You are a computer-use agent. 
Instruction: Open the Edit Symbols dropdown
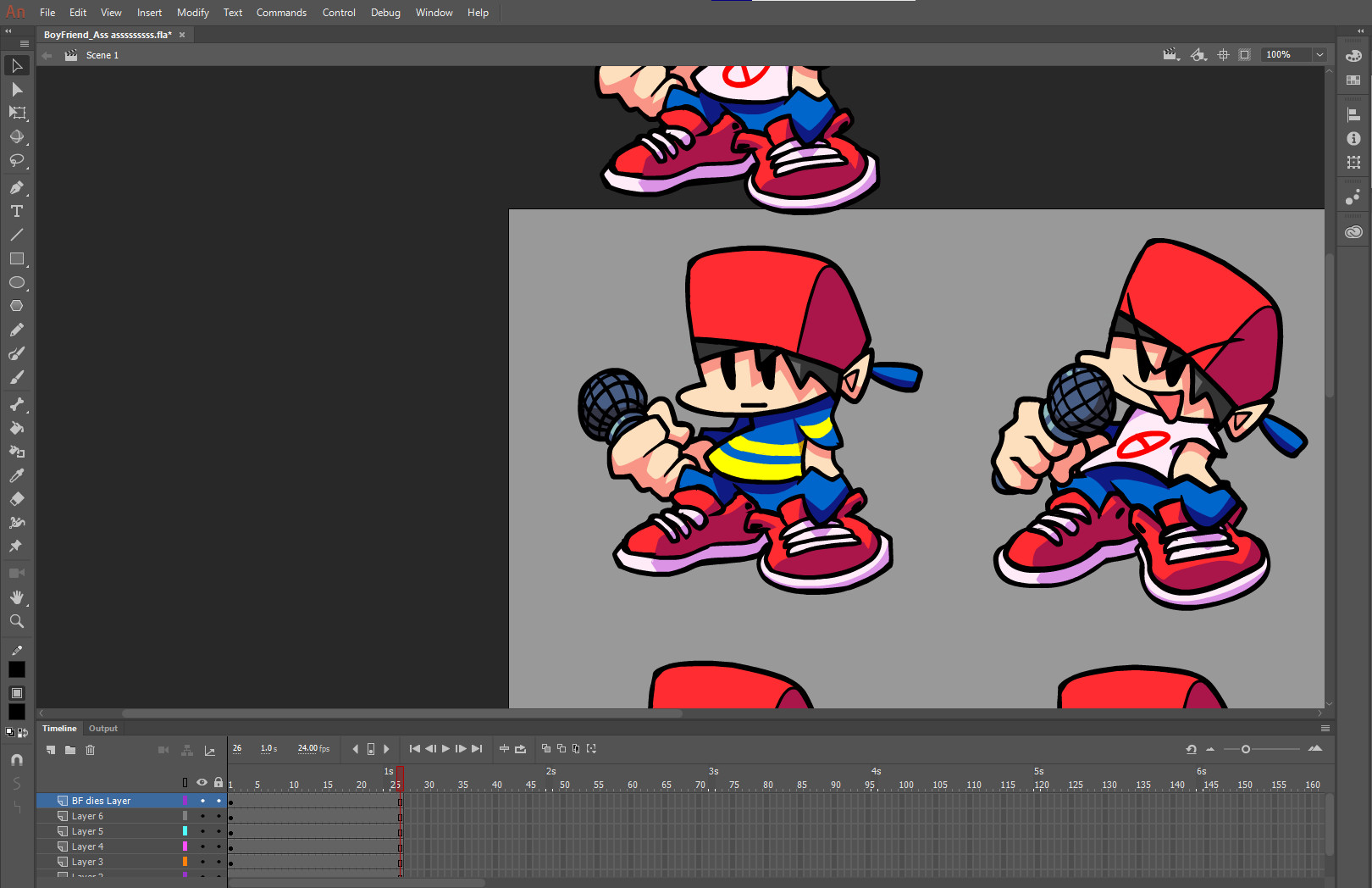[1198, 54]
